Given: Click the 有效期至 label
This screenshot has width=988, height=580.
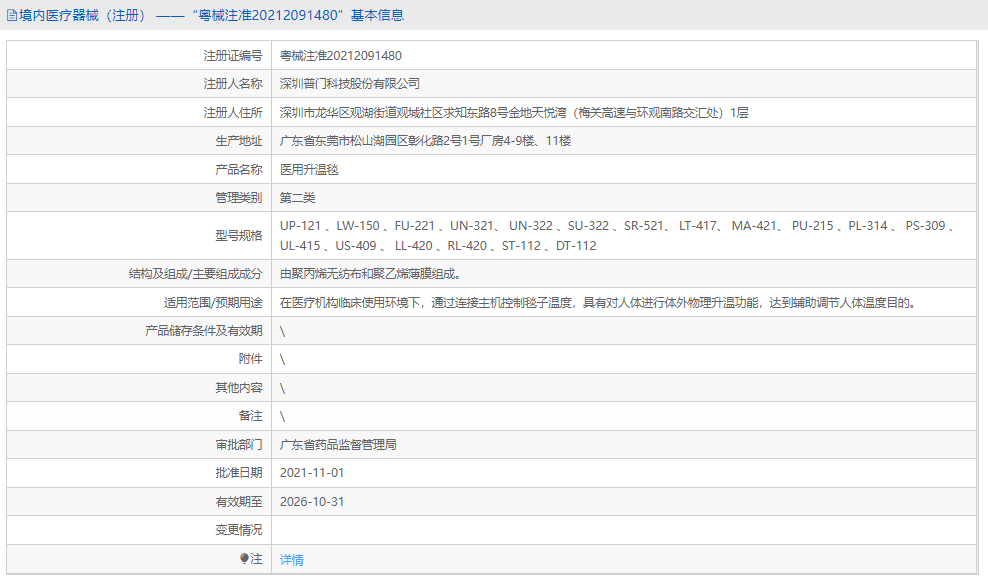Looking at the screenshot, I should click(239, 501).
